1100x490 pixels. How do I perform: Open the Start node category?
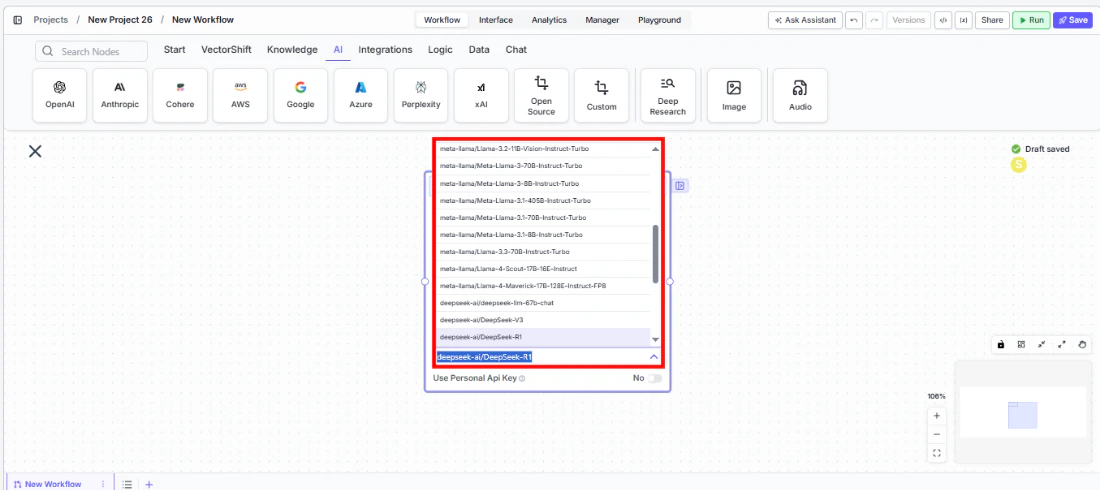pos(175,50)
